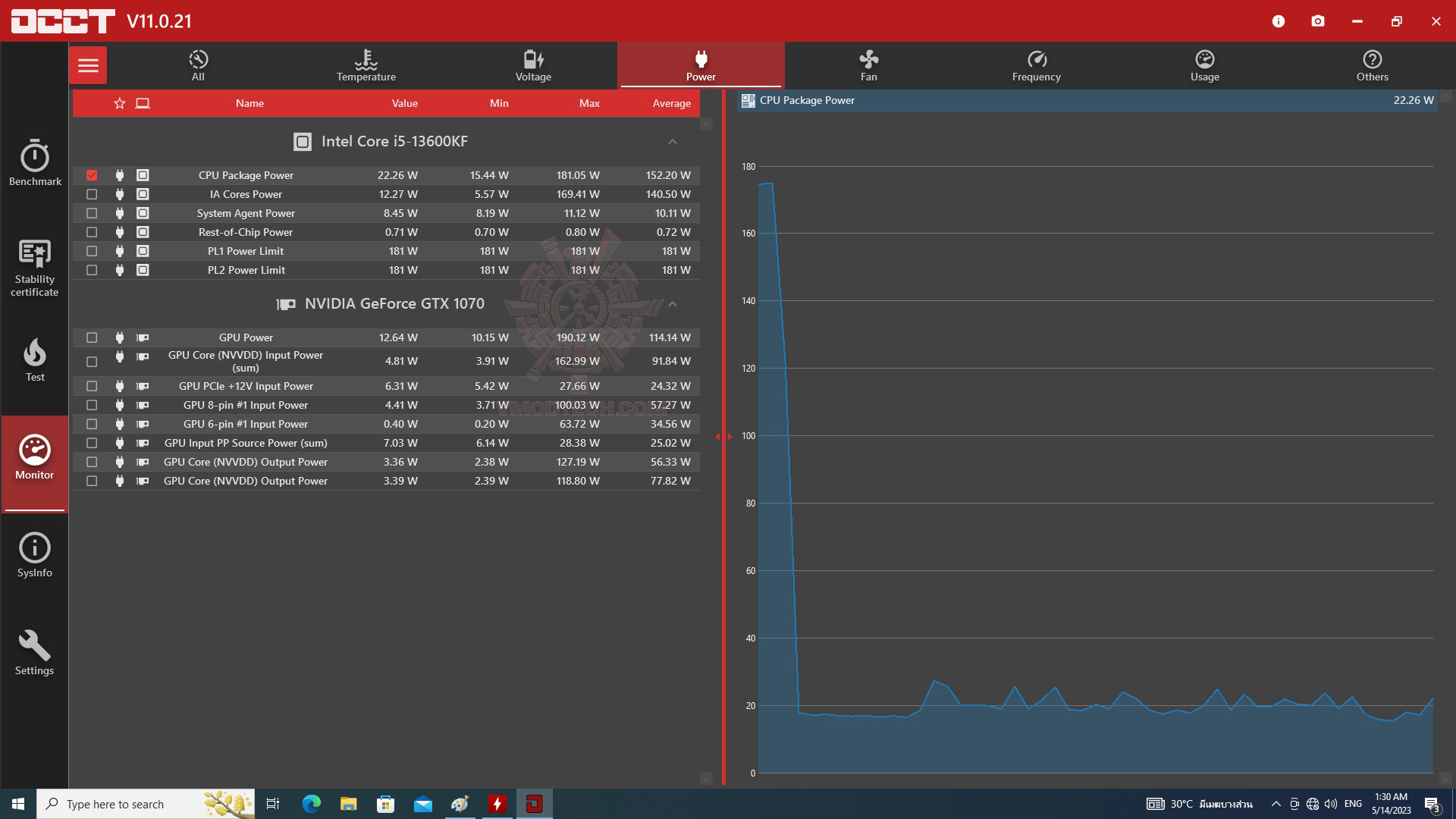Collapse the NVIDIA GeForce GTX 1070 group
1456x819 pixels.
tap(672, 304)
